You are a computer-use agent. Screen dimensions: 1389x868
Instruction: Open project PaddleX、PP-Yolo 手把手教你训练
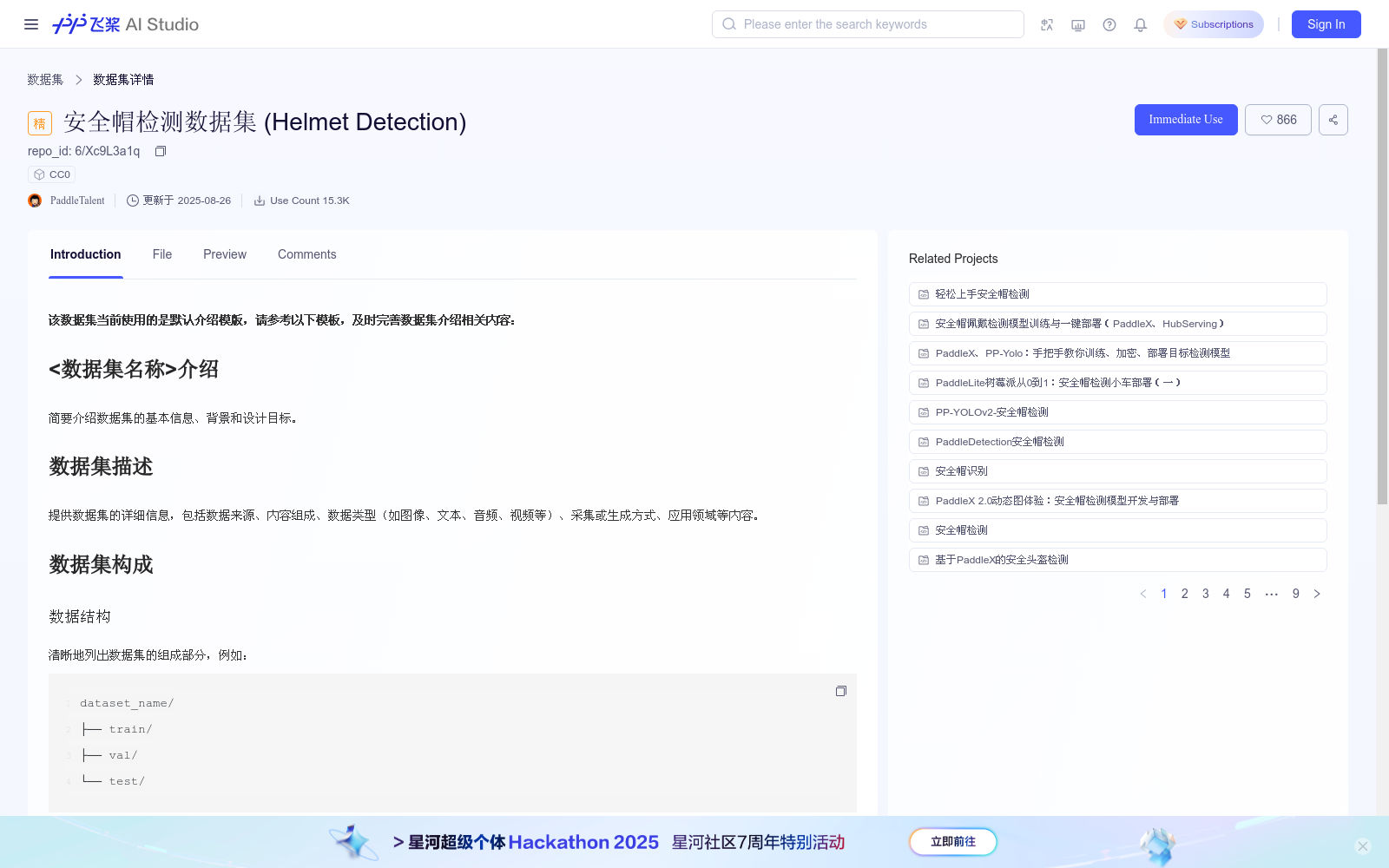pos(1118,353)
